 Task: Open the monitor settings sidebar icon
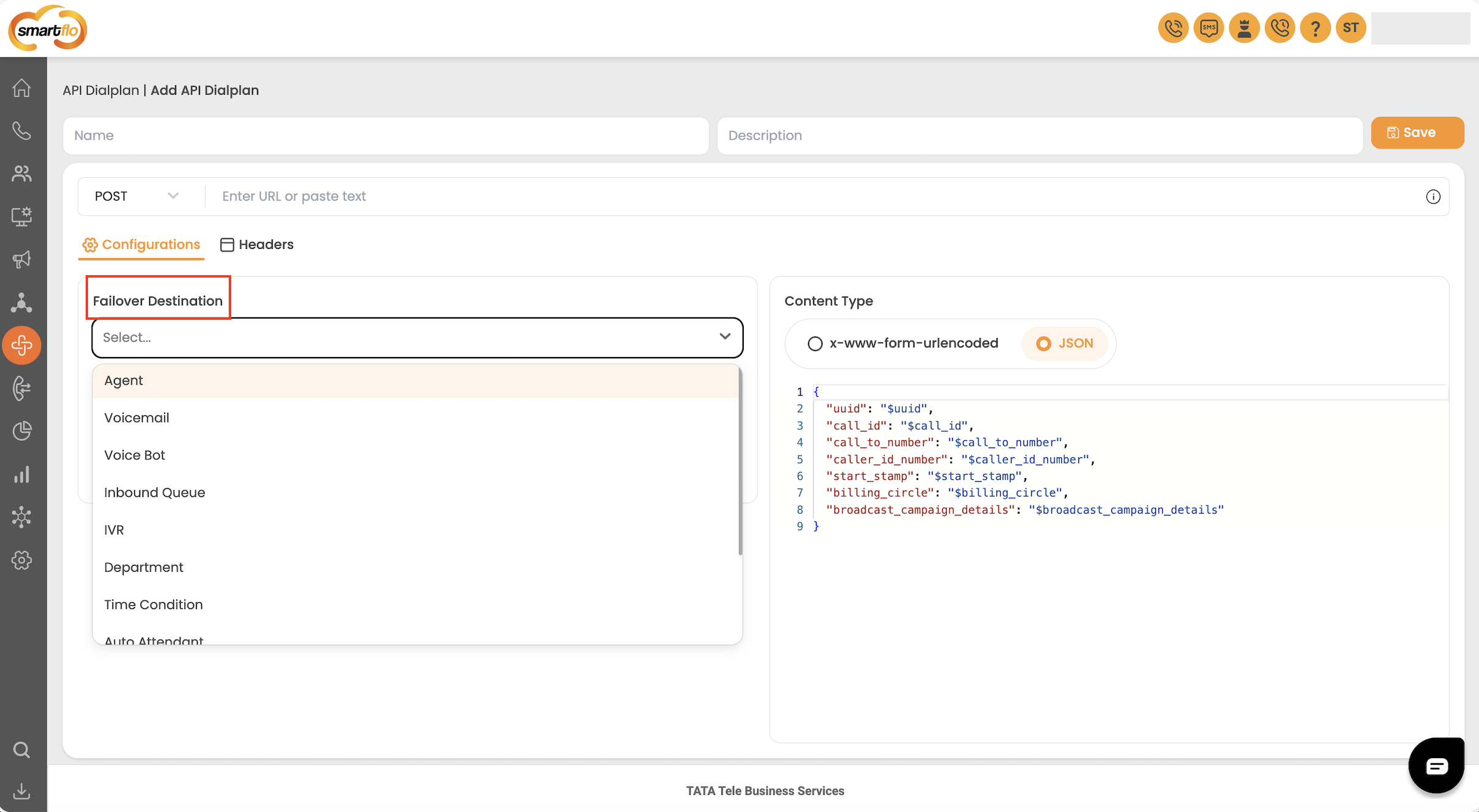[21, 216]
